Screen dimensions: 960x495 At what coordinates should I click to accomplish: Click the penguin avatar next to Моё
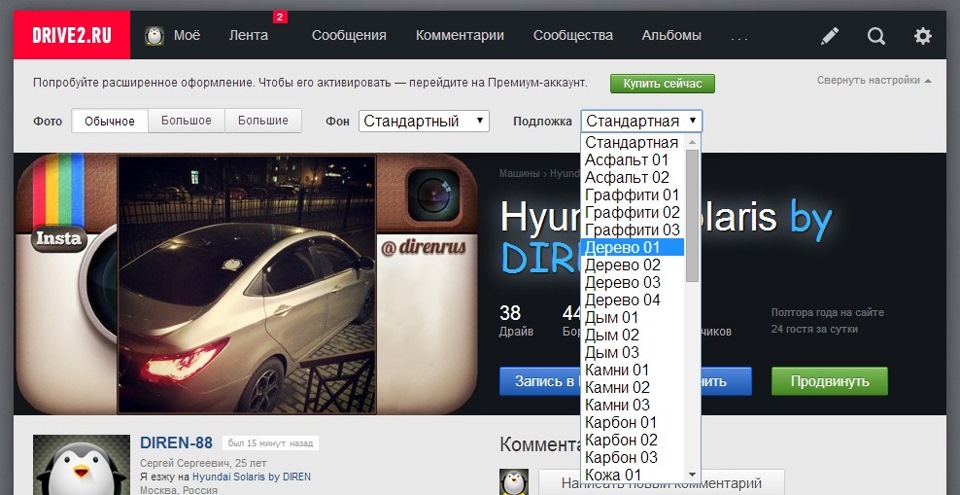[154, 36]
